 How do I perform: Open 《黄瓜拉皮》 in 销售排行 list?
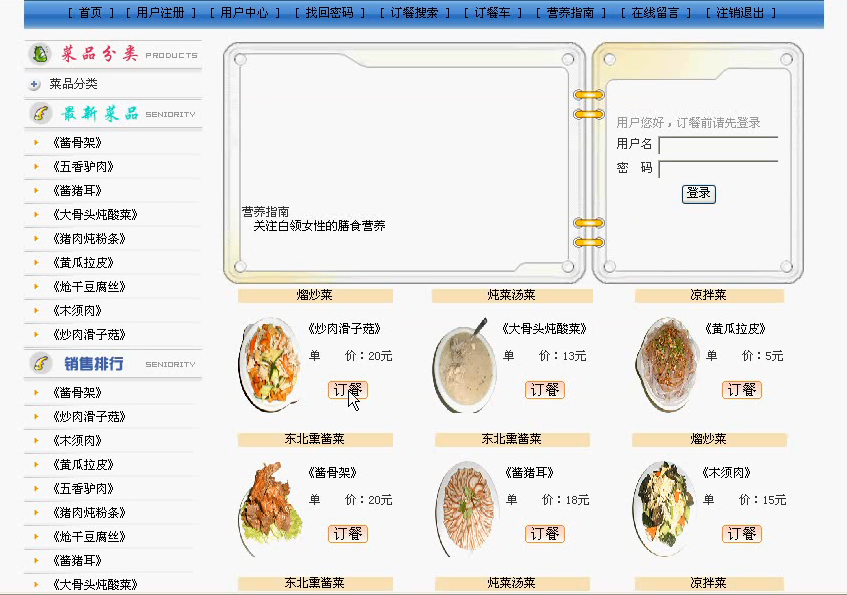click(83, 465)
